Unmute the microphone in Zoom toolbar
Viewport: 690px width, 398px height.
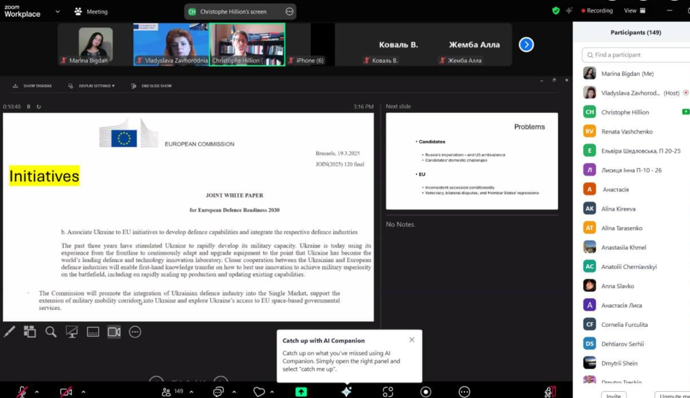coord(22,391)
